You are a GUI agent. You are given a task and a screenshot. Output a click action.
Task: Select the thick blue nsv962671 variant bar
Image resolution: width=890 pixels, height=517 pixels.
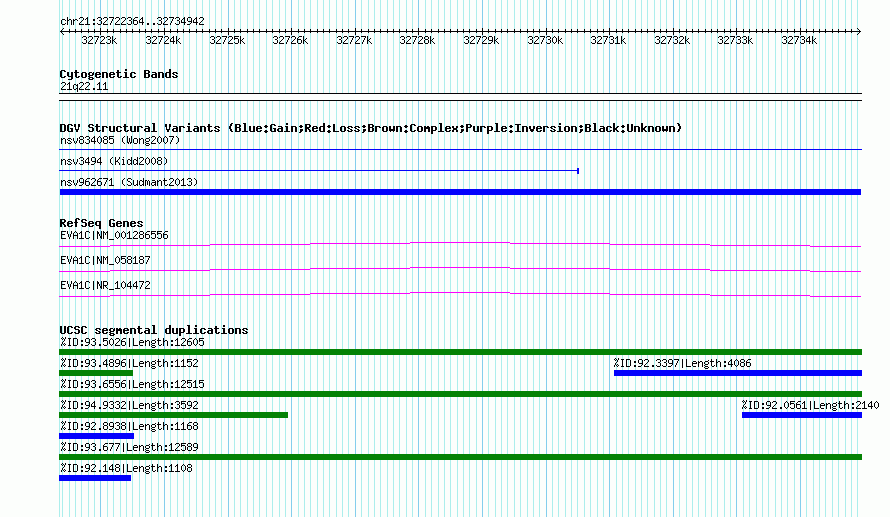click(460, 192)
